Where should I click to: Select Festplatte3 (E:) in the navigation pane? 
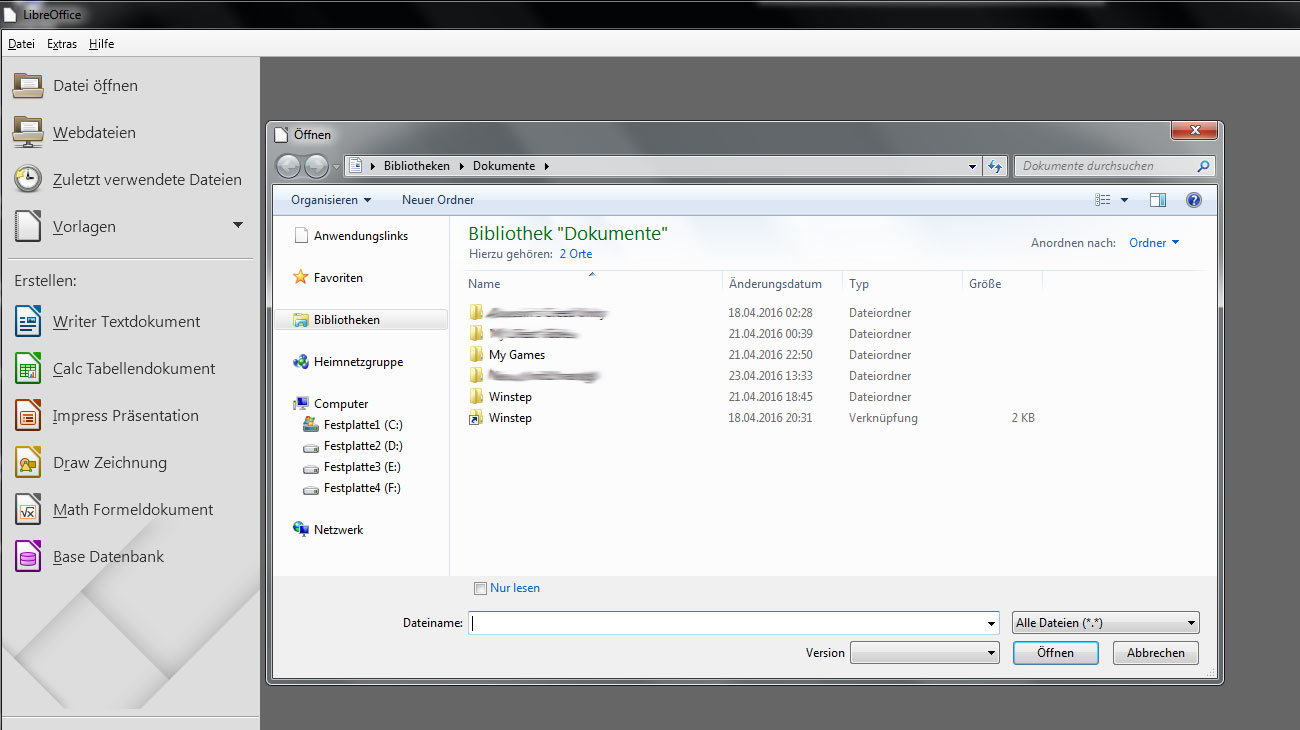point(363,467)
